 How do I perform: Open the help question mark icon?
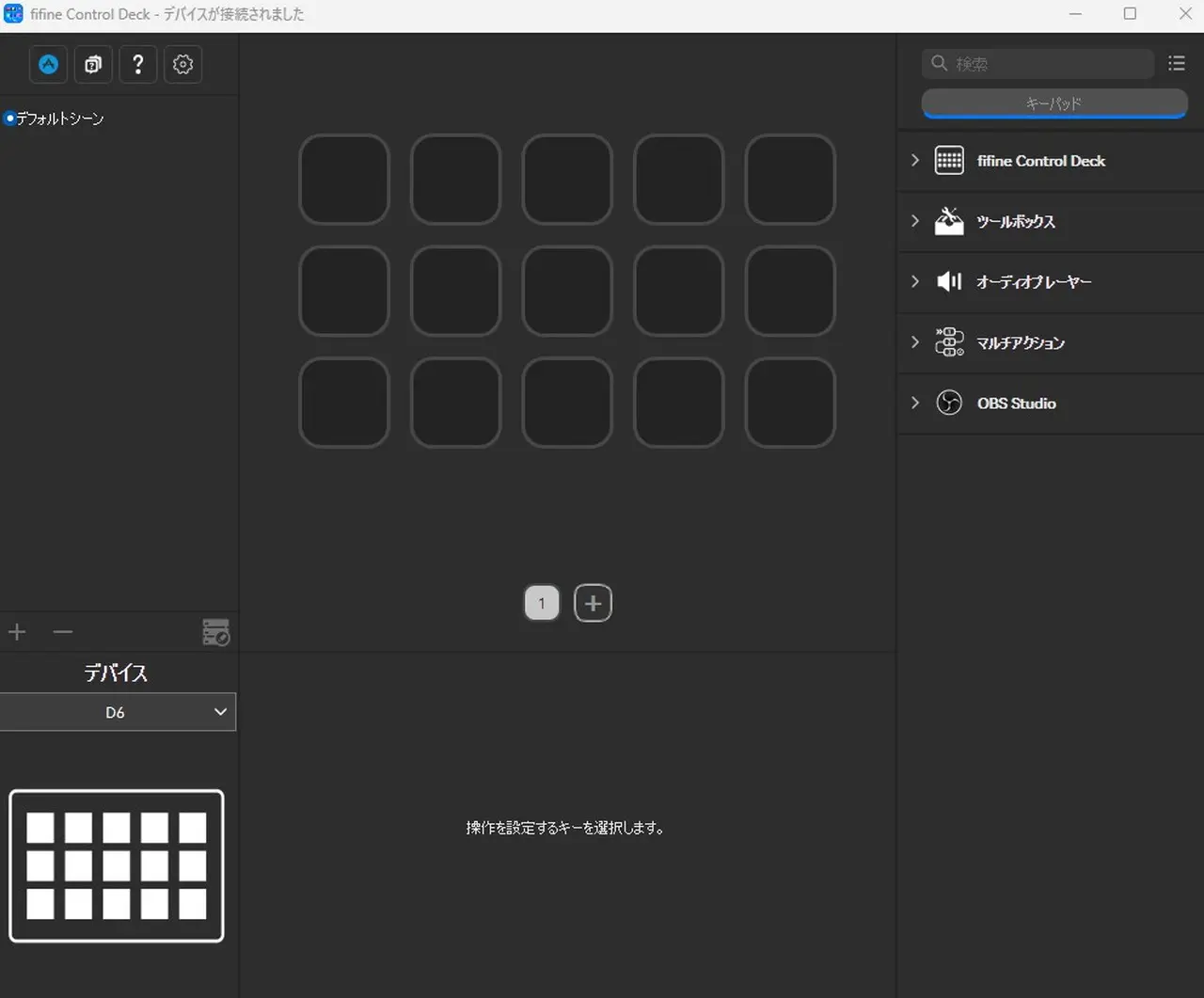pyautogui.click(x=138, y=64)
